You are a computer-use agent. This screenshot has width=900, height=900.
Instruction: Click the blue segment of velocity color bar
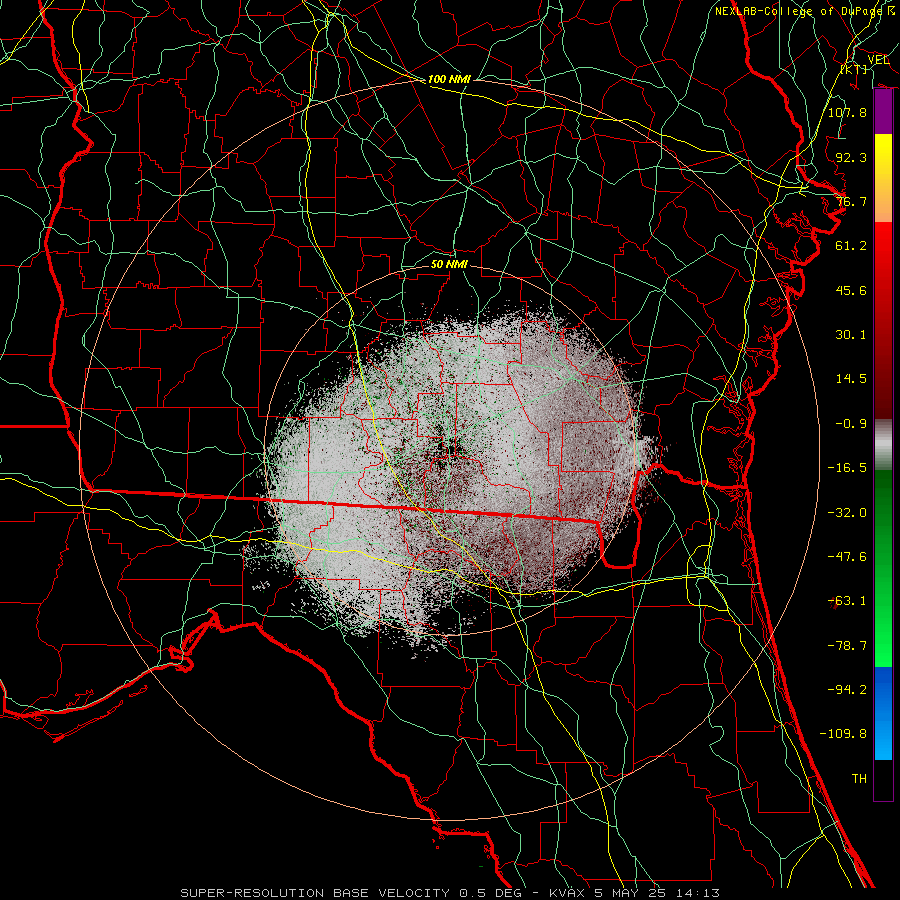[x=883, y=713]
